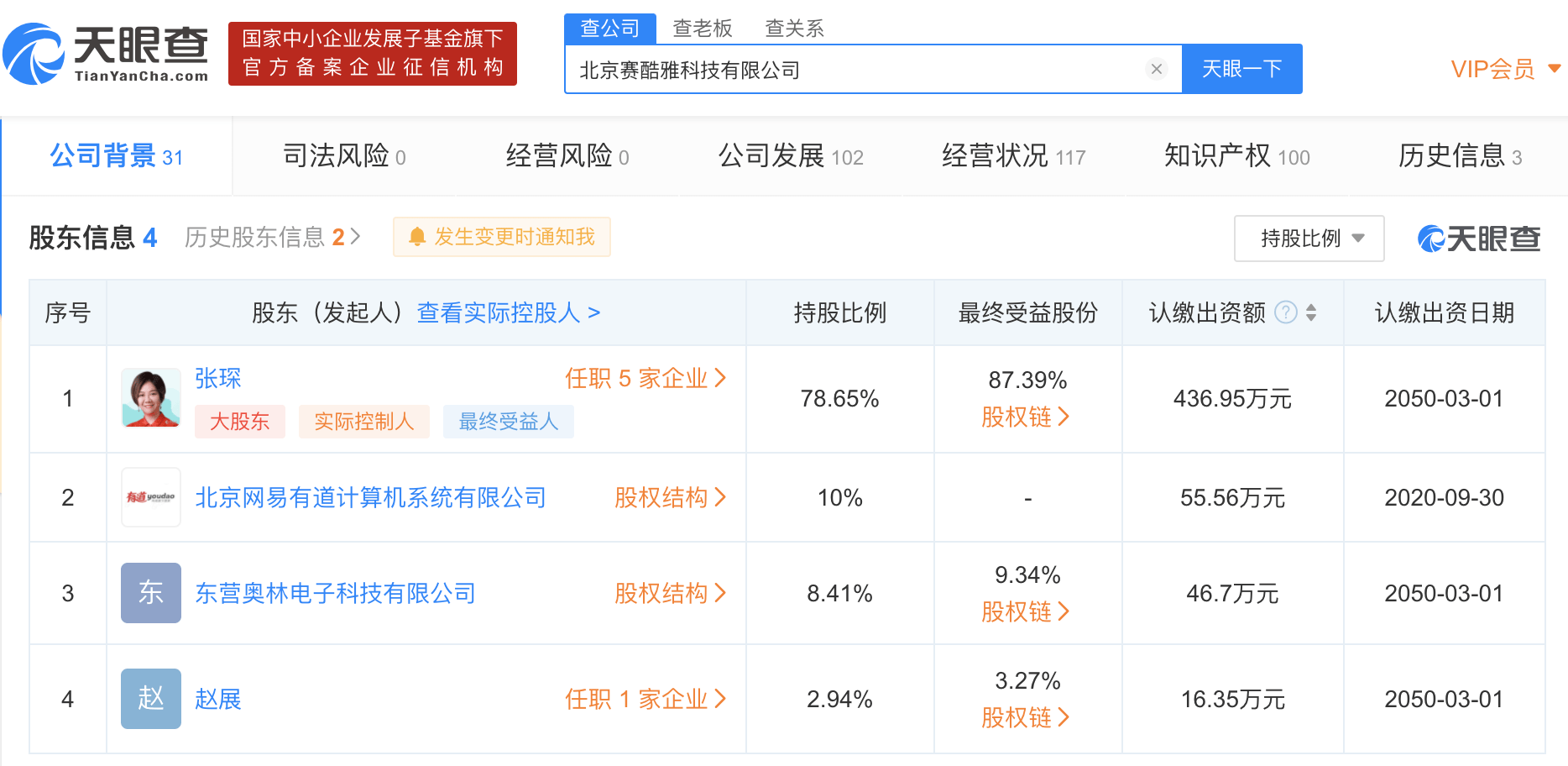Clear the search field with X icon
The height and width of the screenshot is (766, 1568).
(1156, 69)
